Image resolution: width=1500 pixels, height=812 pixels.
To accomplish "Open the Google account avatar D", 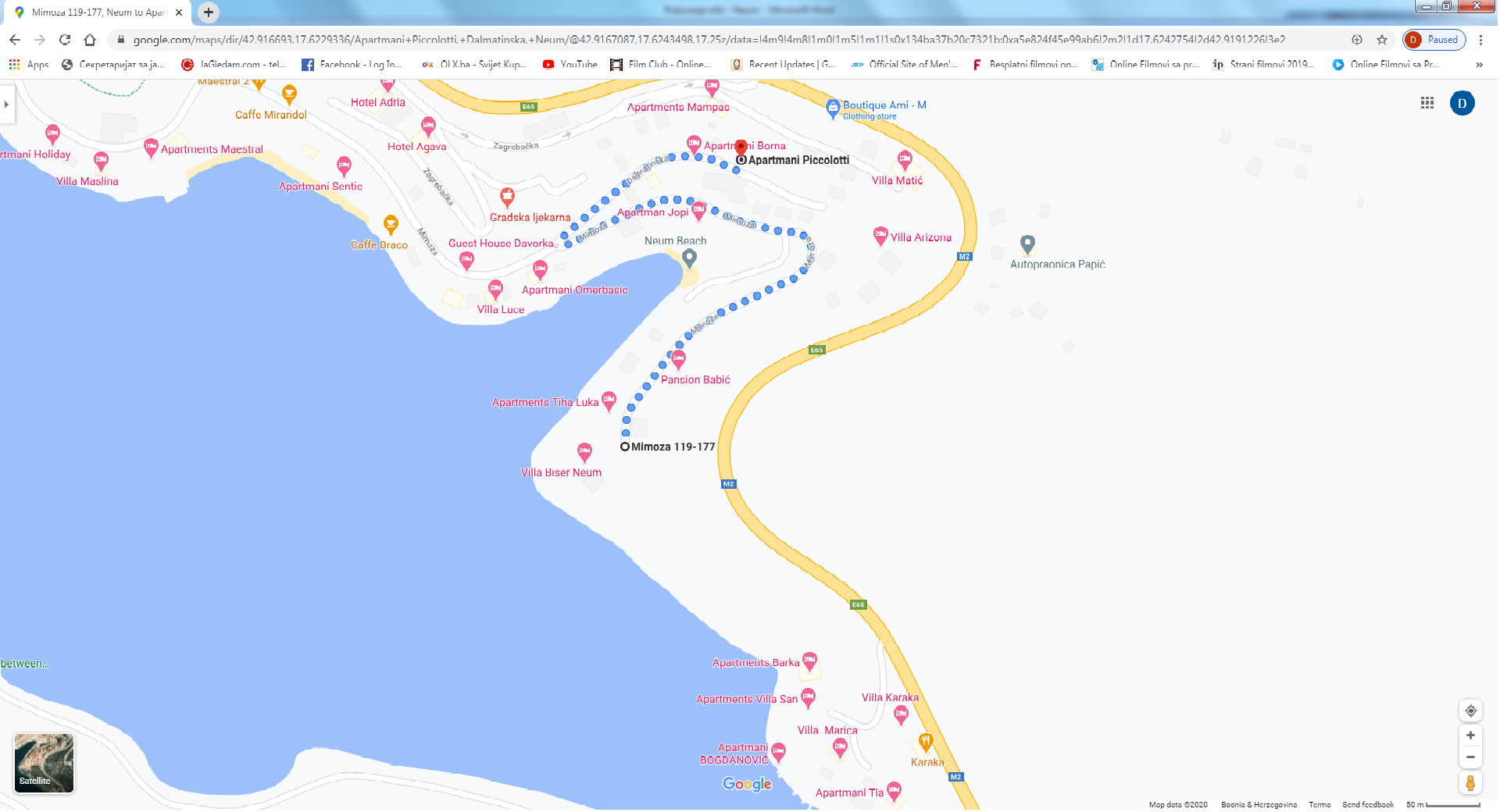I will [1462, 103].
